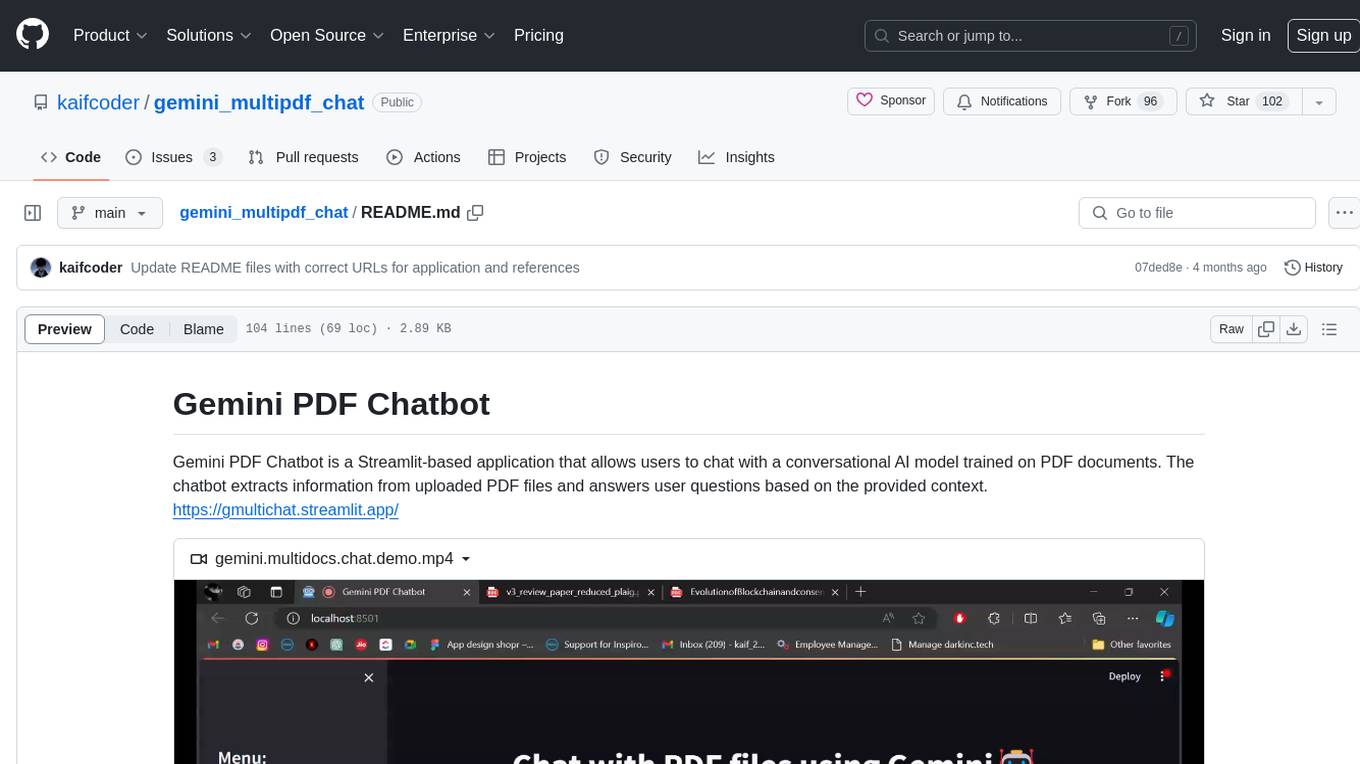Open the GitHub homepage logo

pyautogui.click(x=32, y=35)
